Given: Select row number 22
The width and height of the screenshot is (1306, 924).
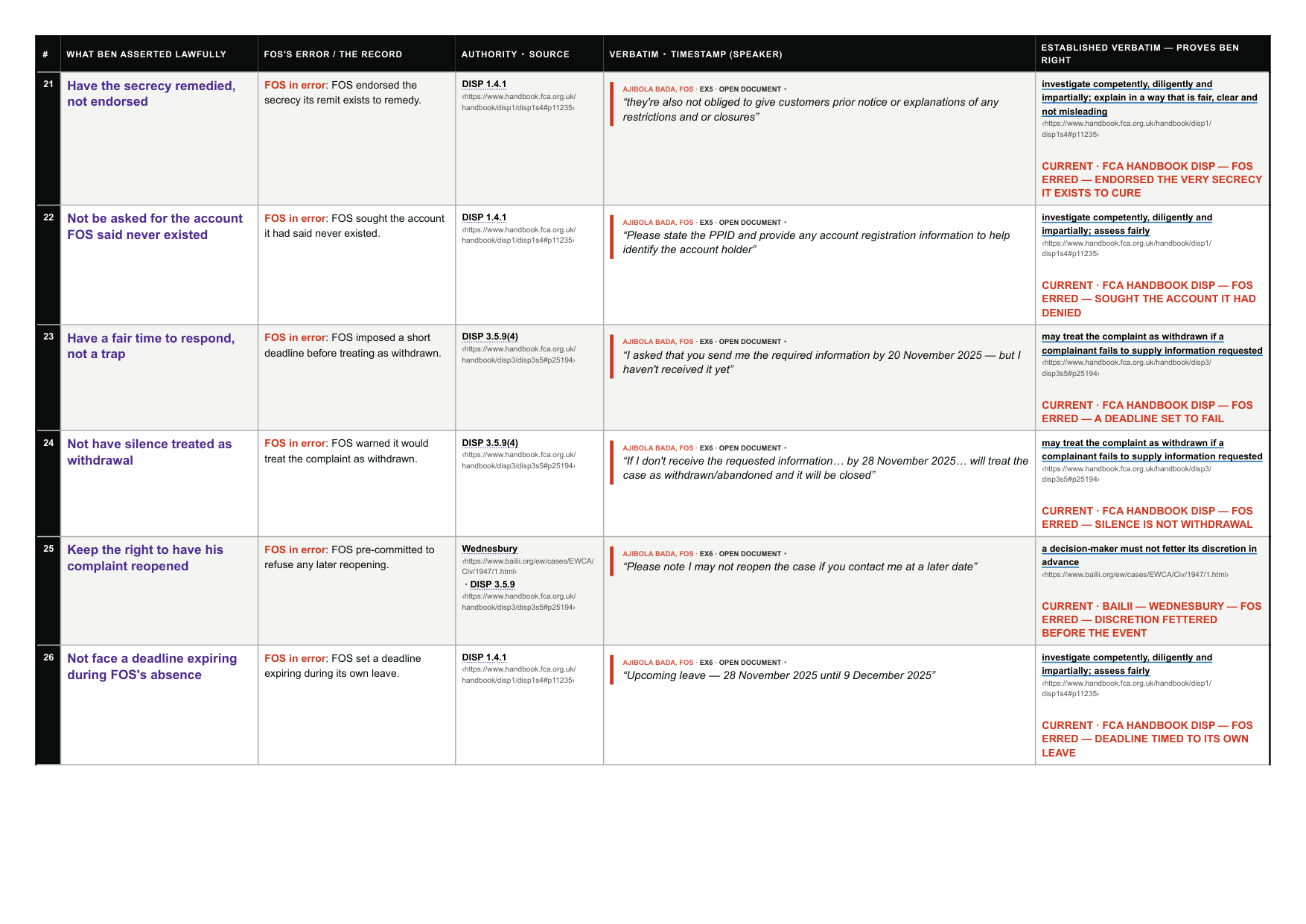Looking at the screenshot, I should tap(48, 217).
